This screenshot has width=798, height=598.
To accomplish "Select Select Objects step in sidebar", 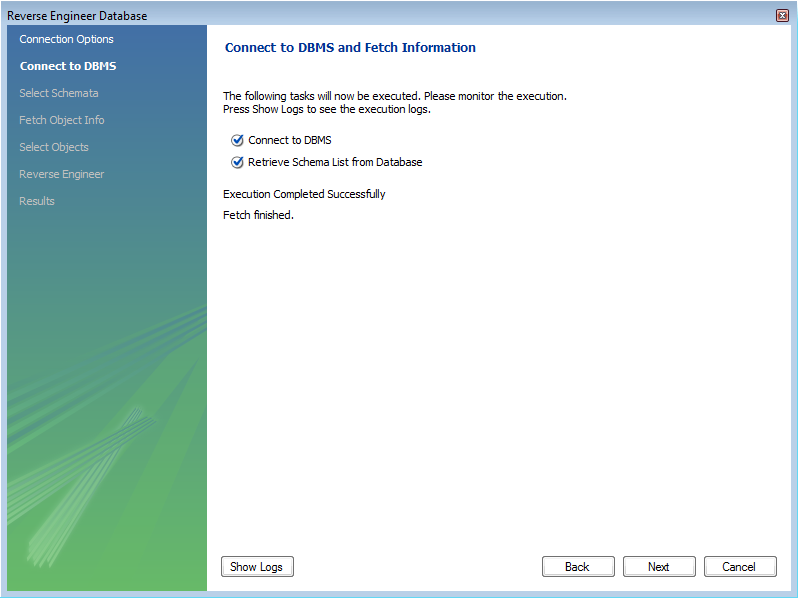I will coord(53,147).
